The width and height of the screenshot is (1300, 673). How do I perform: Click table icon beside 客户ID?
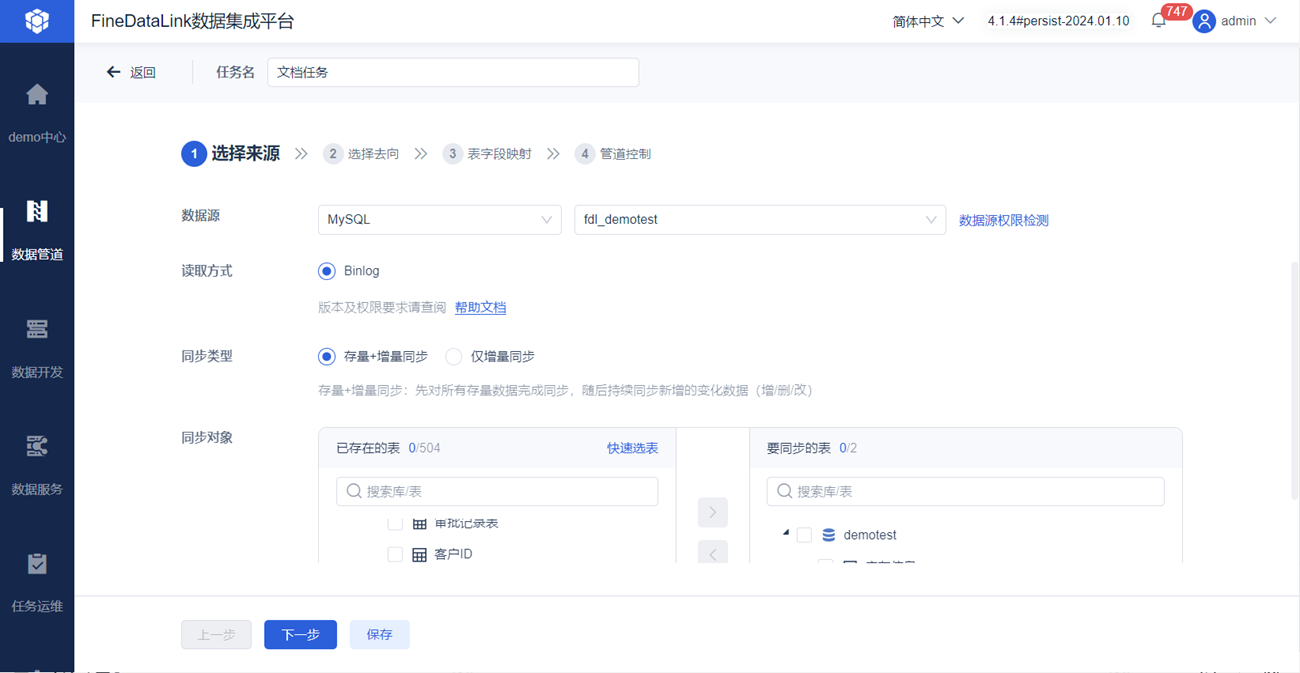pyautogui.click(x=420, y=554)
